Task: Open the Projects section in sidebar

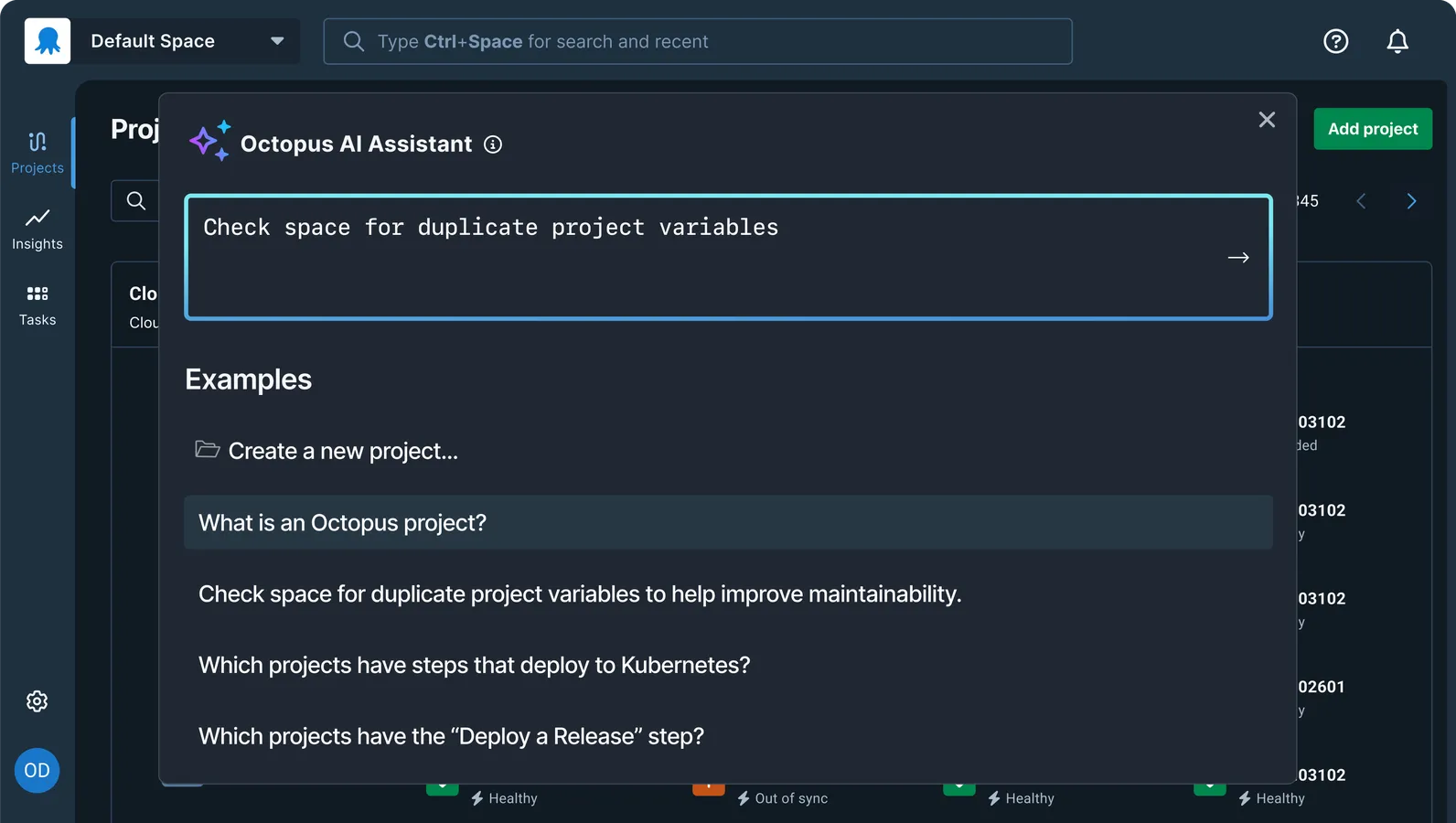Action: (37, 153)
